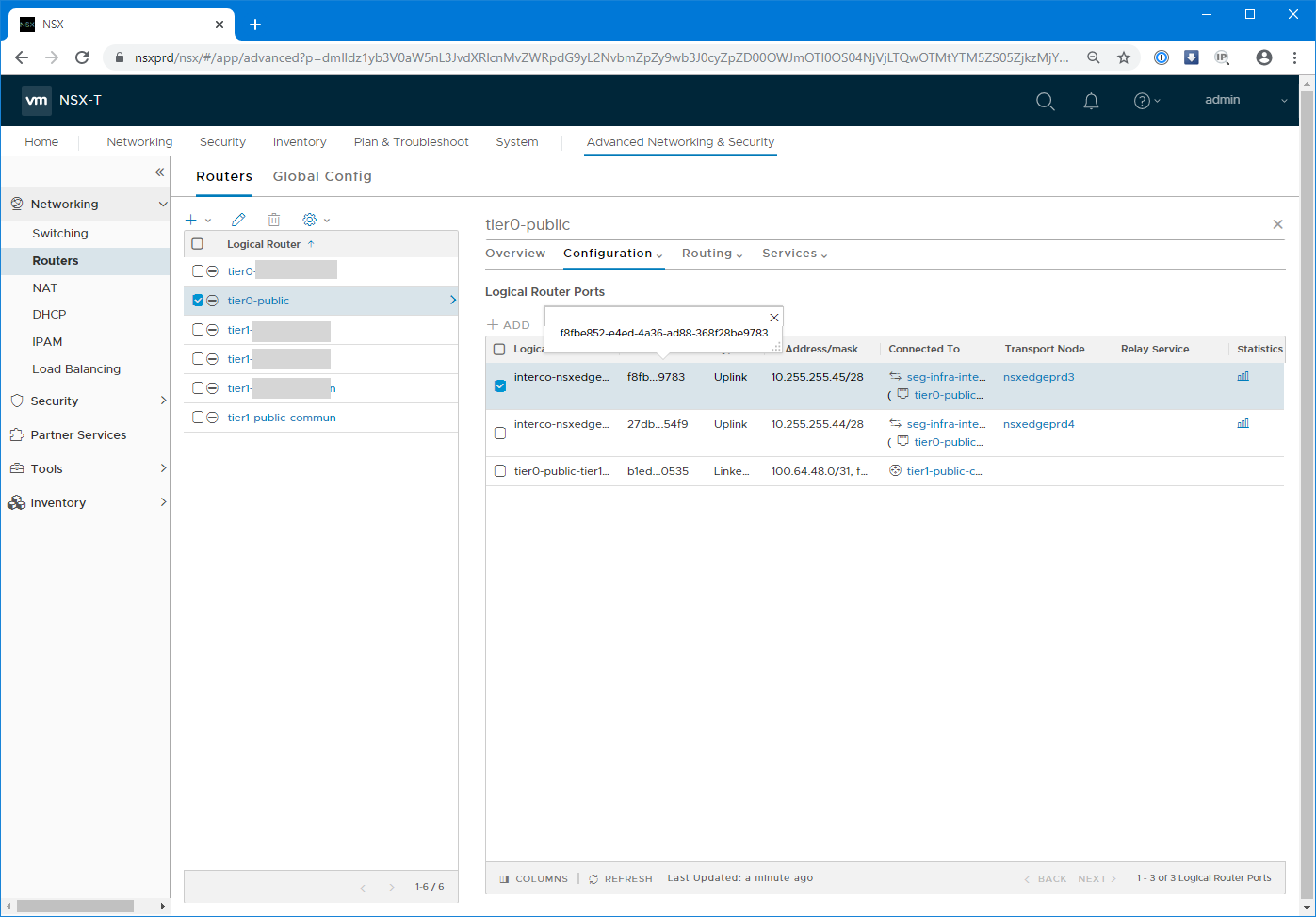Viewport: 1316px width, 917px height.
Task: Open the Services dropdown menu
Action: tap(794, 254)
